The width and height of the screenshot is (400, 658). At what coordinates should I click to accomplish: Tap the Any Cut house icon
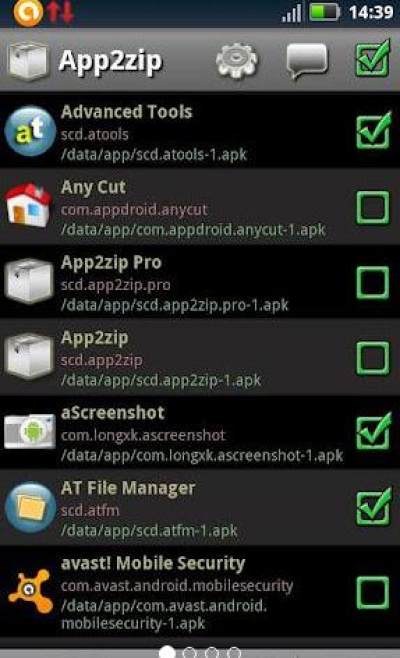[x=29, y=206]
